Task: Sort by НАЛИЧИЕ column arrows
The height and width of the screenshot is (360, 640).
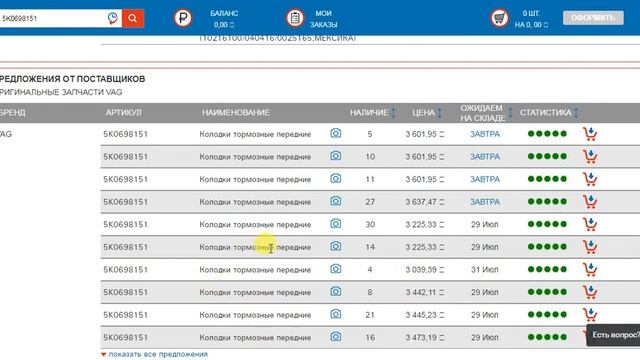Action: click(x=393, y=113)
